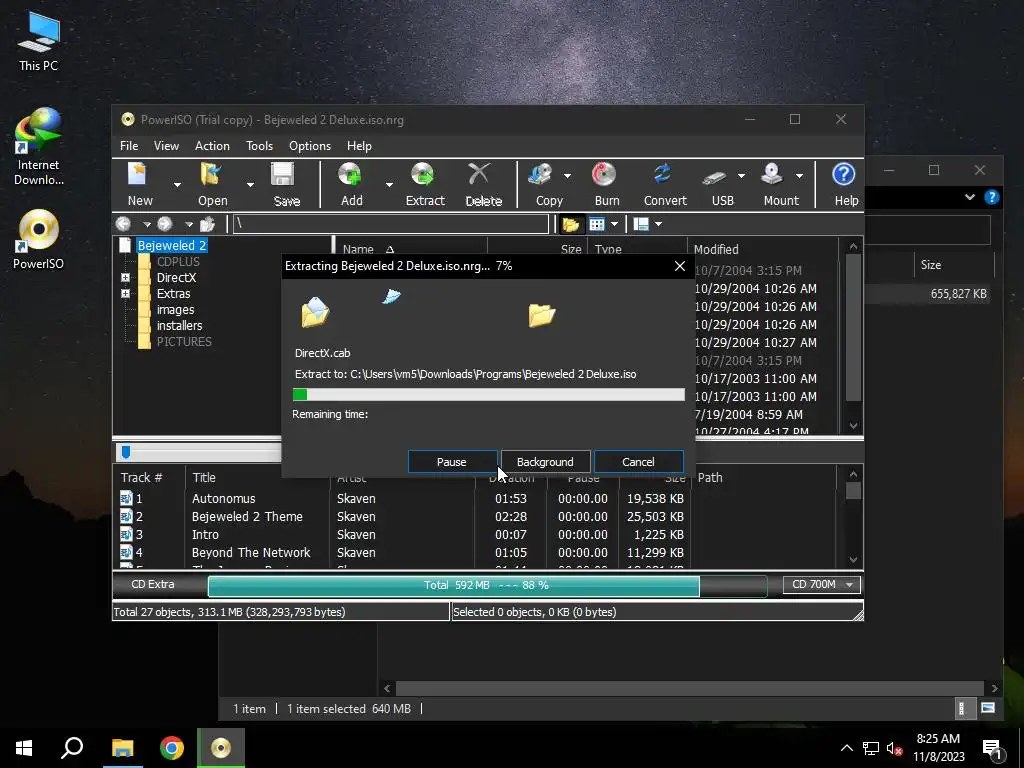This screenshot has height=768, width=1024.
Task: Click the audio playback position slider
Action: pos(126,451)
